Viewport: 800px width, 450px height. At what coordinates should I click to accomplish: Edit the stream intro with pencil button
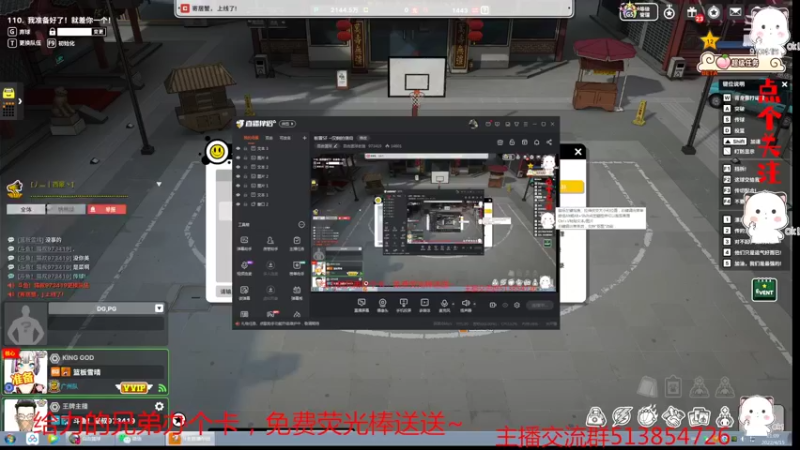pyautogui.click(x=328, y=146)
